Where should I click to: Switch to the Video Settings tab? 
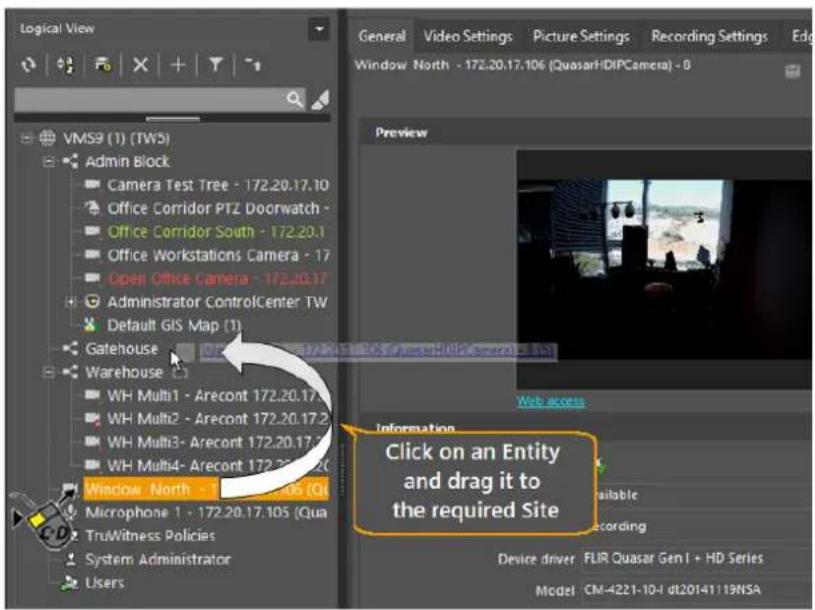pos(467,36)
